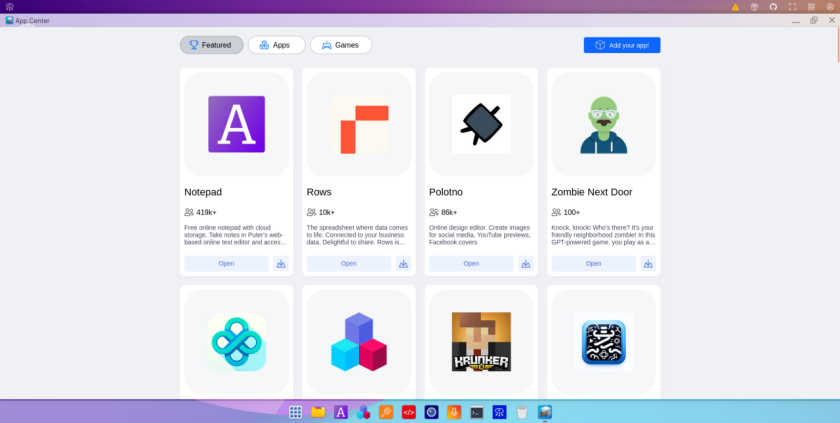The width and height of the screenshot is (840, 423).
Task: Click the Zombie Next Door description text
Action: (x=604, y=235)
